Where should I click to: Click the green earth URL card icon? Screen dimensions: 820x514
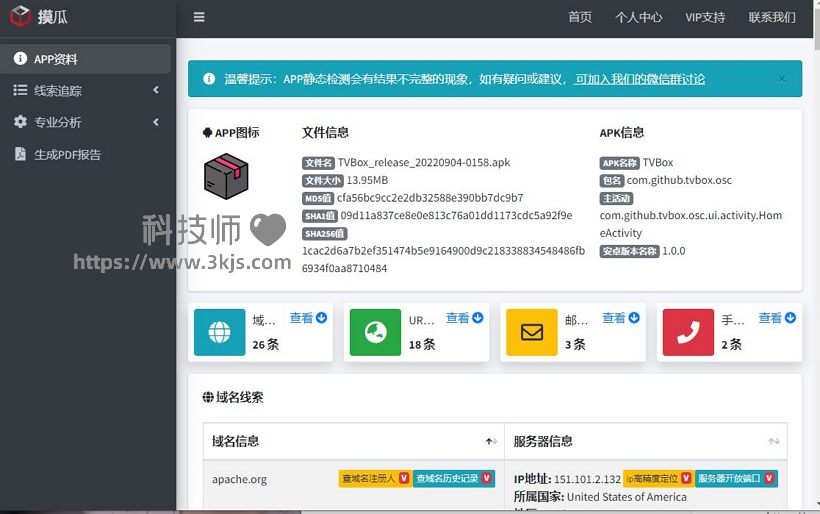coord(375,332)
